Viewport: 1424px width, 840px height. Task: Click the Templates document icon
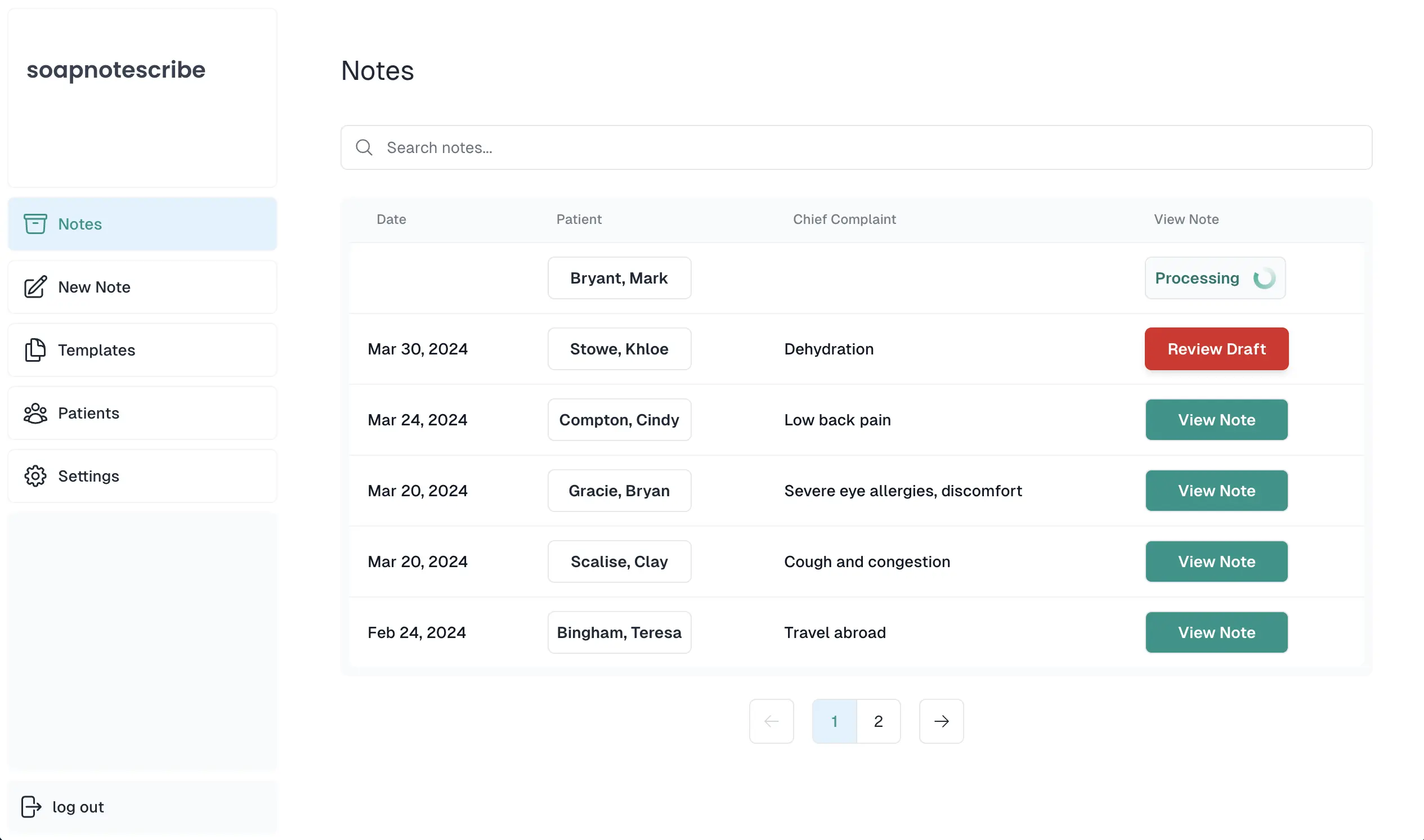[35, 350]
